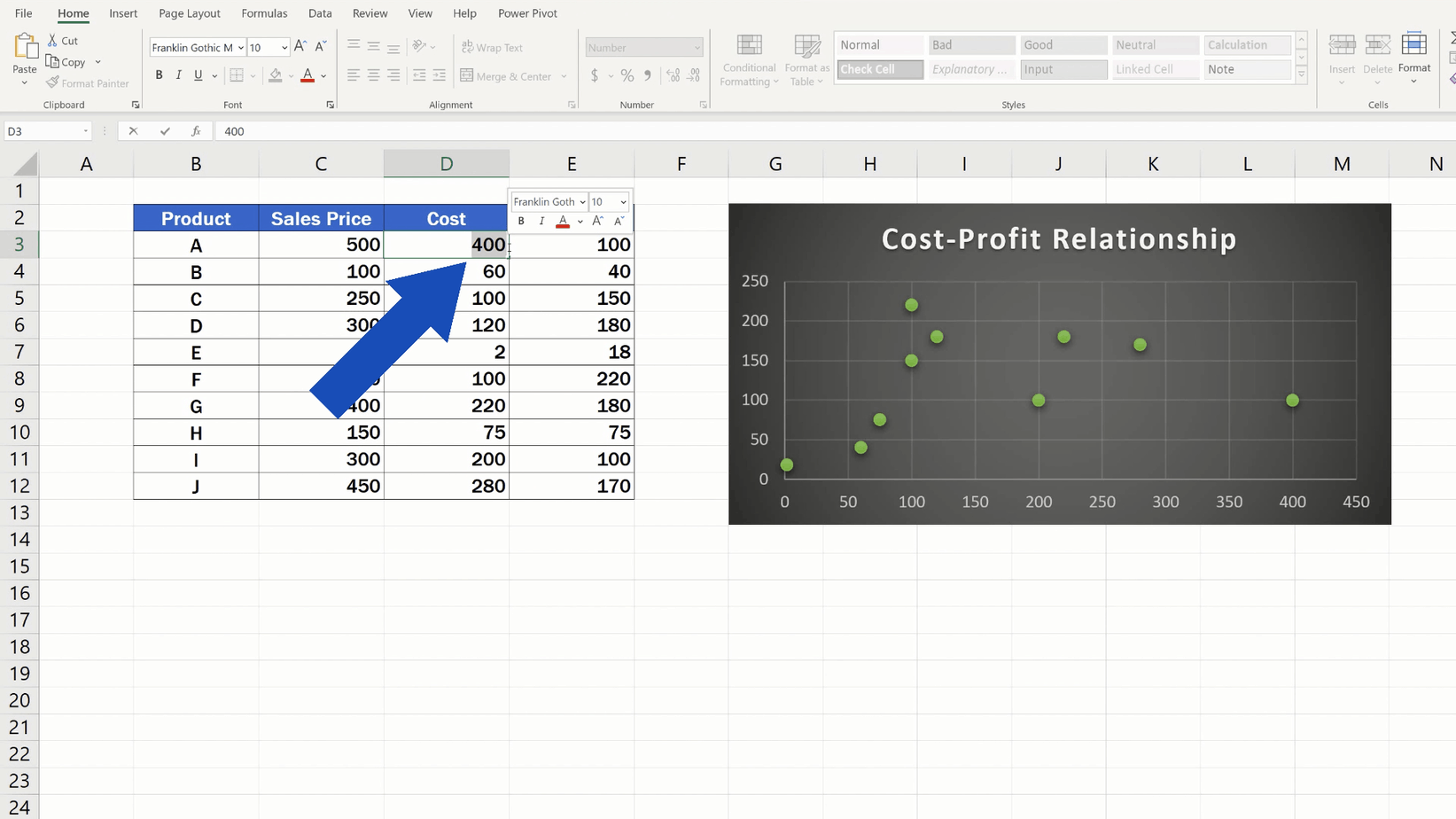Screen dimensions: 1456x819
Task: Increase decimal places
Action: click(673, 75)
